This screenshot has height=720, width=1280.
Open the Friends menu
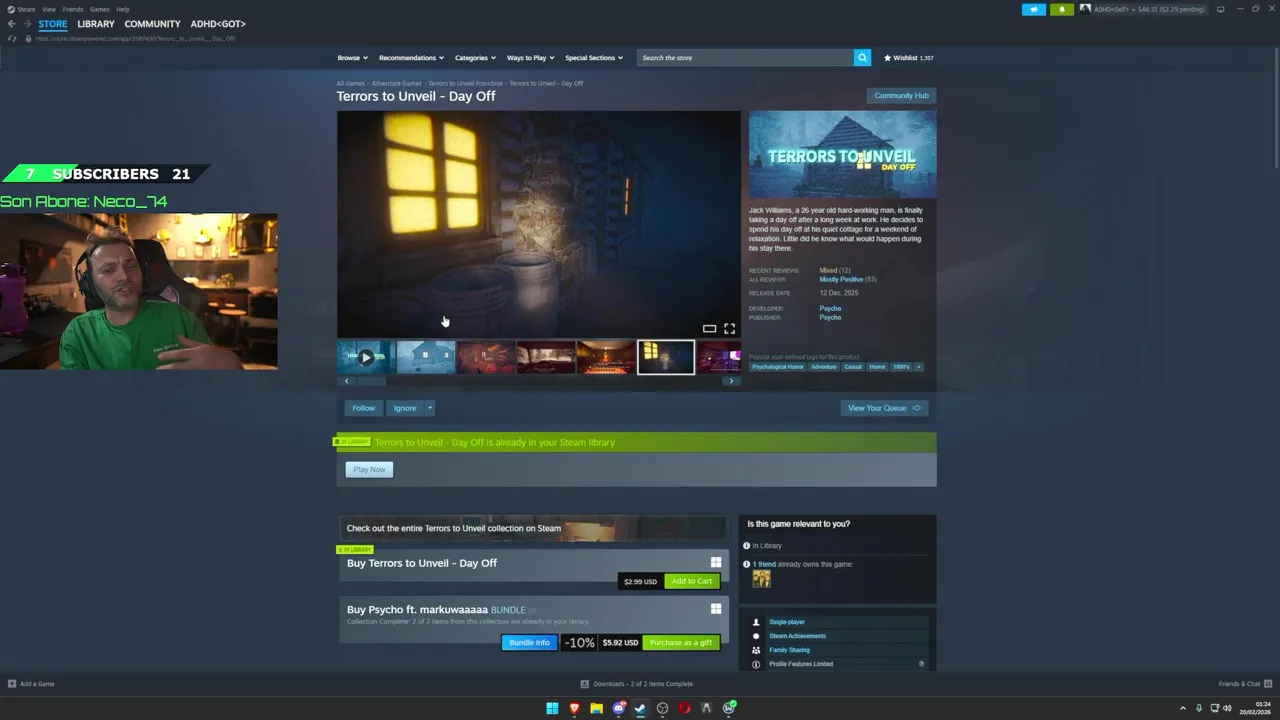coord(73,9)
